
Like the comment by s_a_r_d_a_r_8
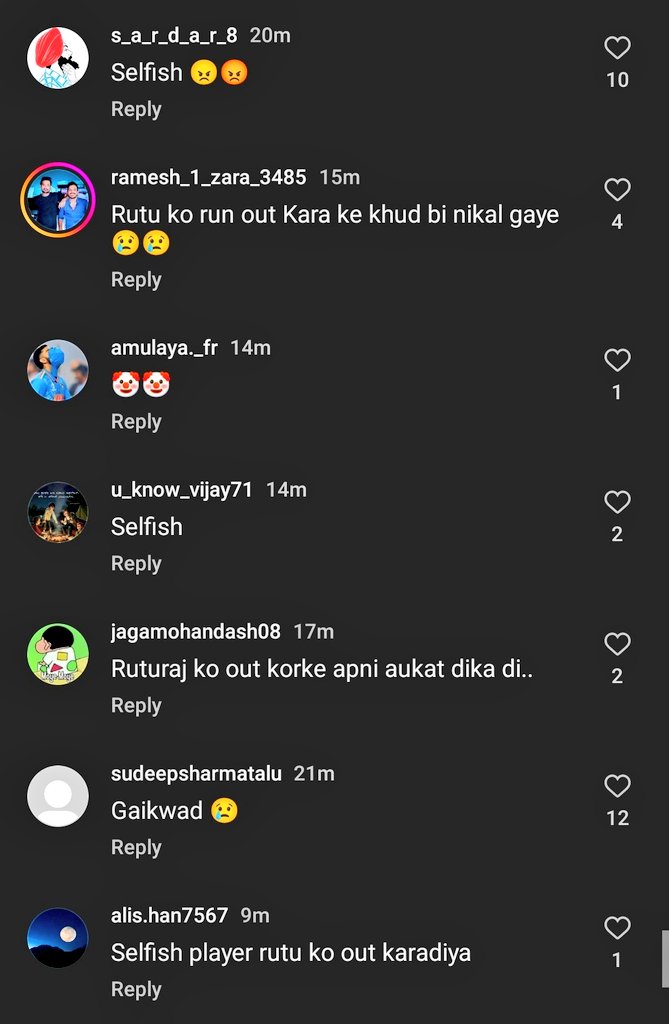(617, 48)
